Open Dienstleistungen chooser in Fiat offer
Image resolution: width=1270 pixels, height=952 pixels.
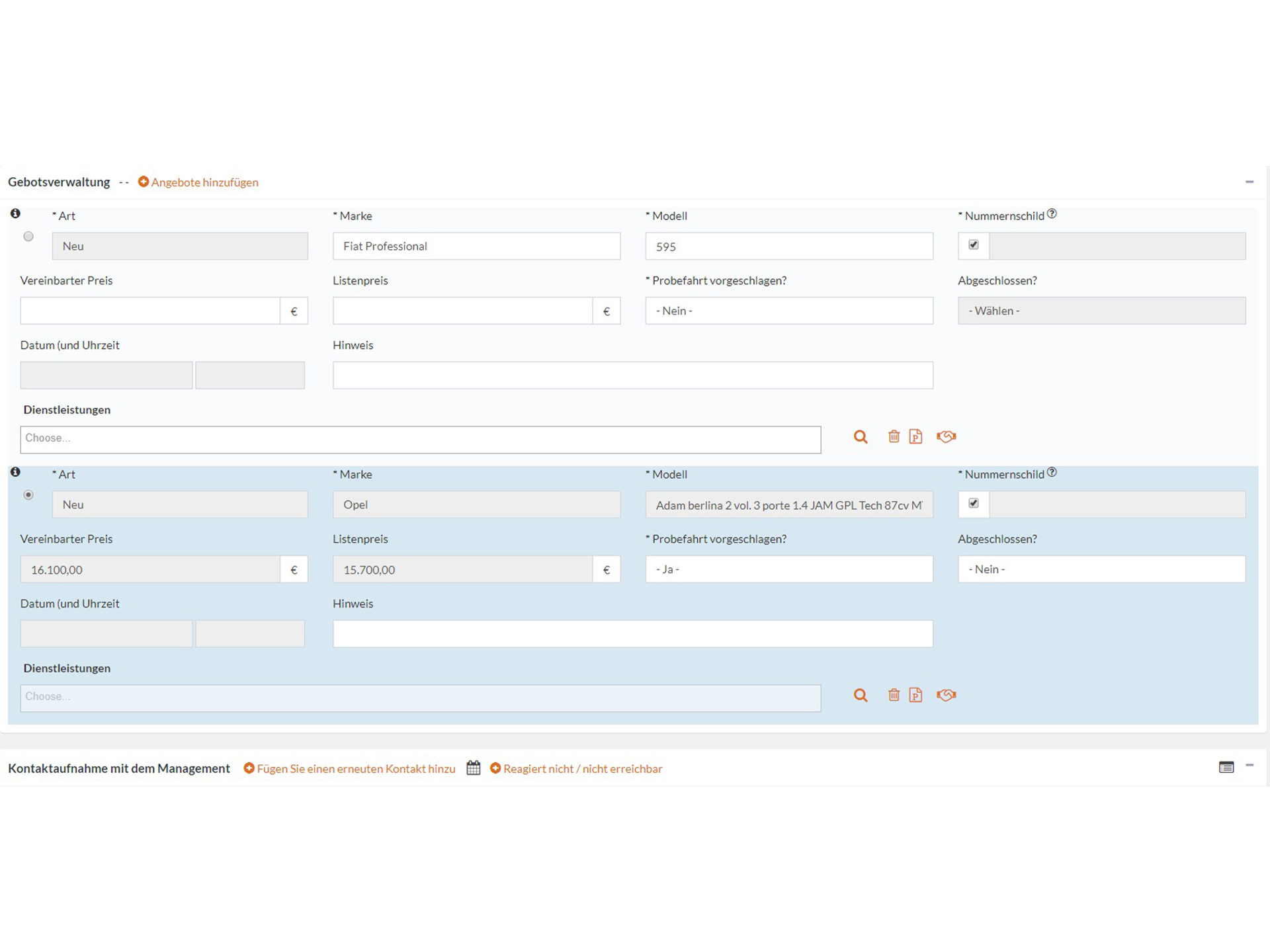[421, 440]
